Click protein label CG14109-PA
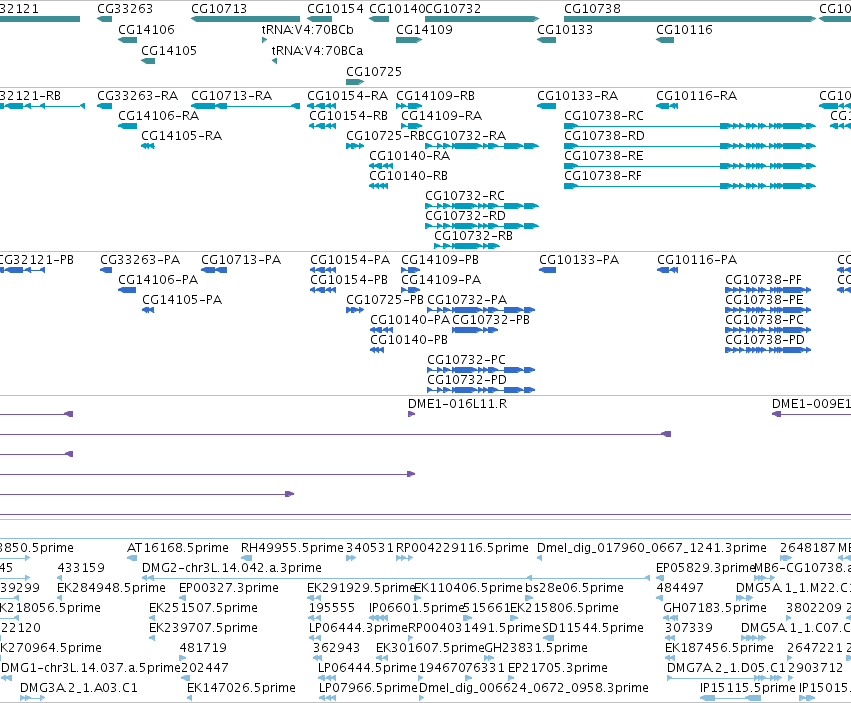 coord(441,280)
